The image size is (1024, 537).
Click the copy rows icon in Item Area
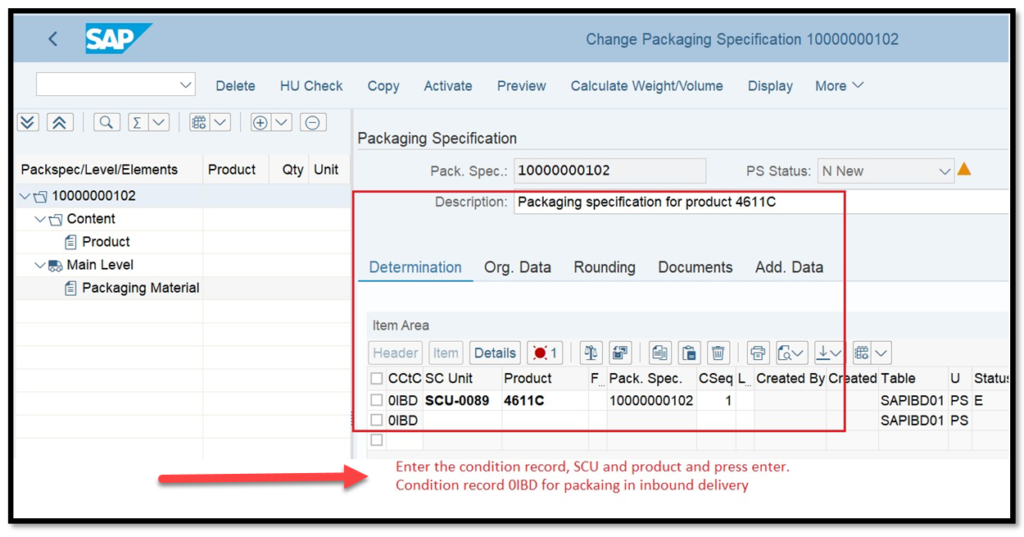click(x=660, y=353)
